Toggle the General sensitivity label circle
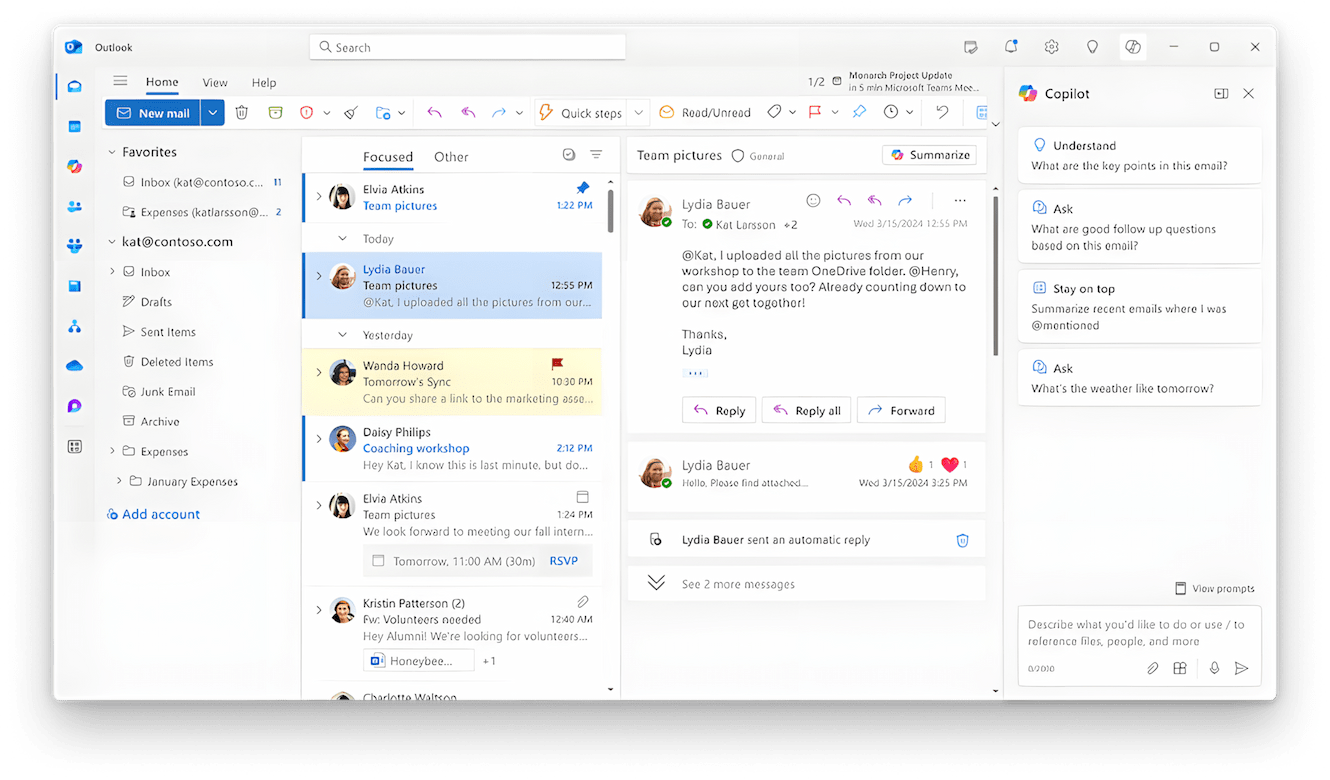The width and height of the screenshot is (1330, 780). (x=738, y=156)
